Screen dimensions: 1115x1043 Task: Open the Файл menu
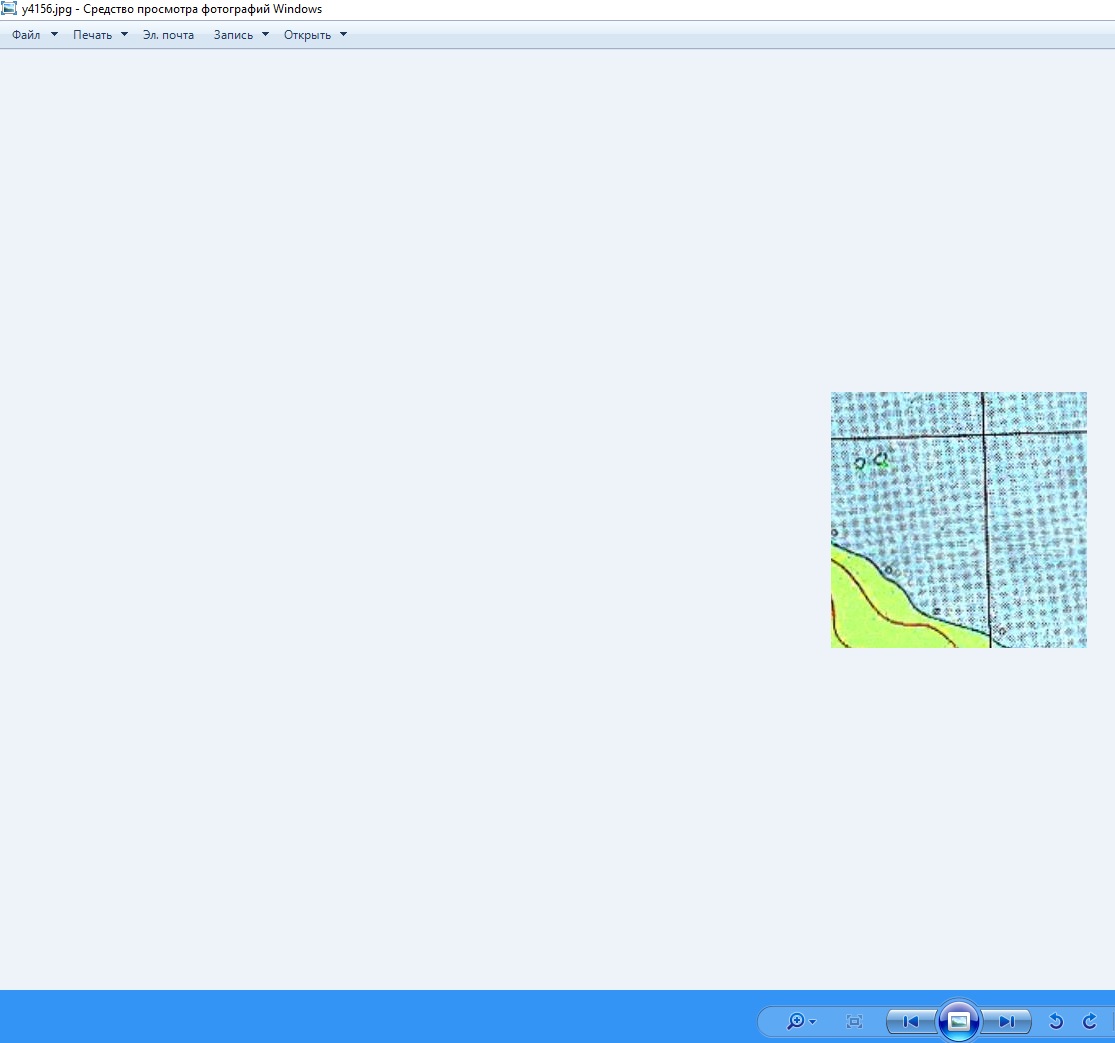(x=26, y=35)
